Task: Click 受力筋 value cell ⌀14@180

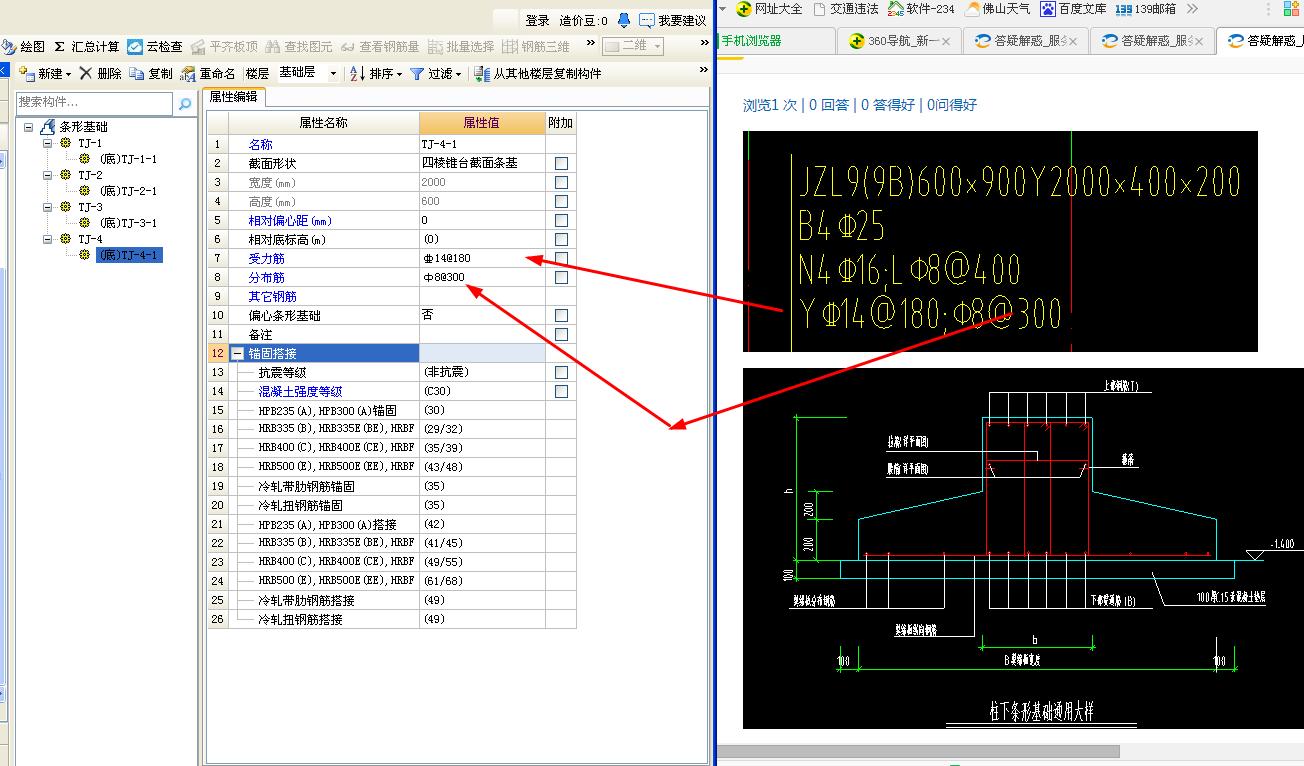Action: (482, 258)
